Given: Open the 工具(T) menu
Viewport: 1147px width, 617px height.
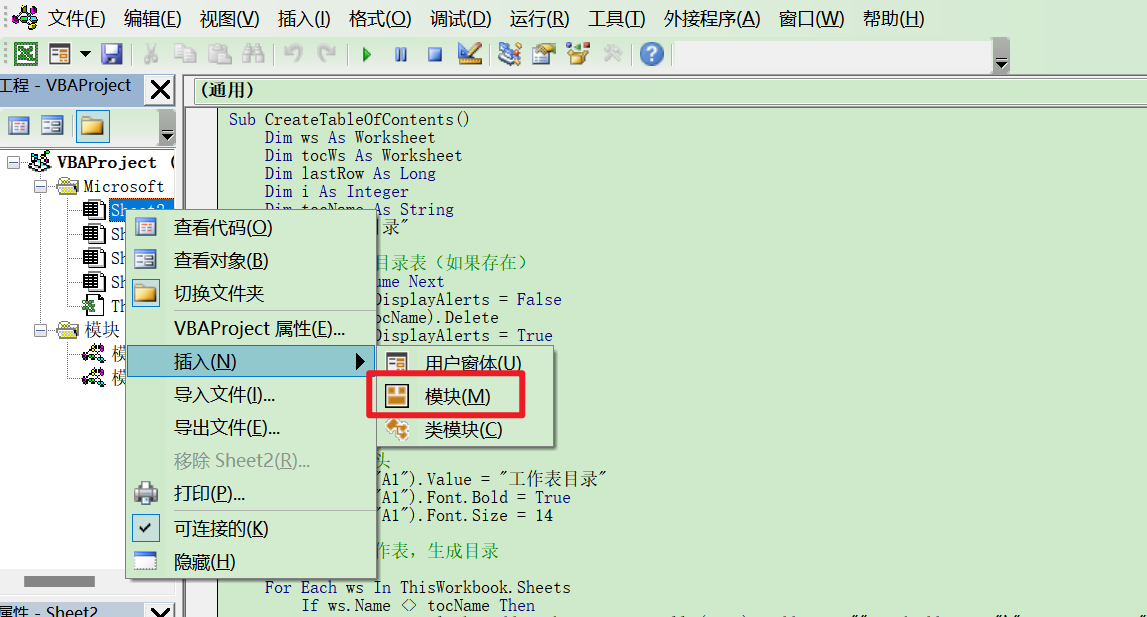Looking at the screenshot, I should 617,18.
